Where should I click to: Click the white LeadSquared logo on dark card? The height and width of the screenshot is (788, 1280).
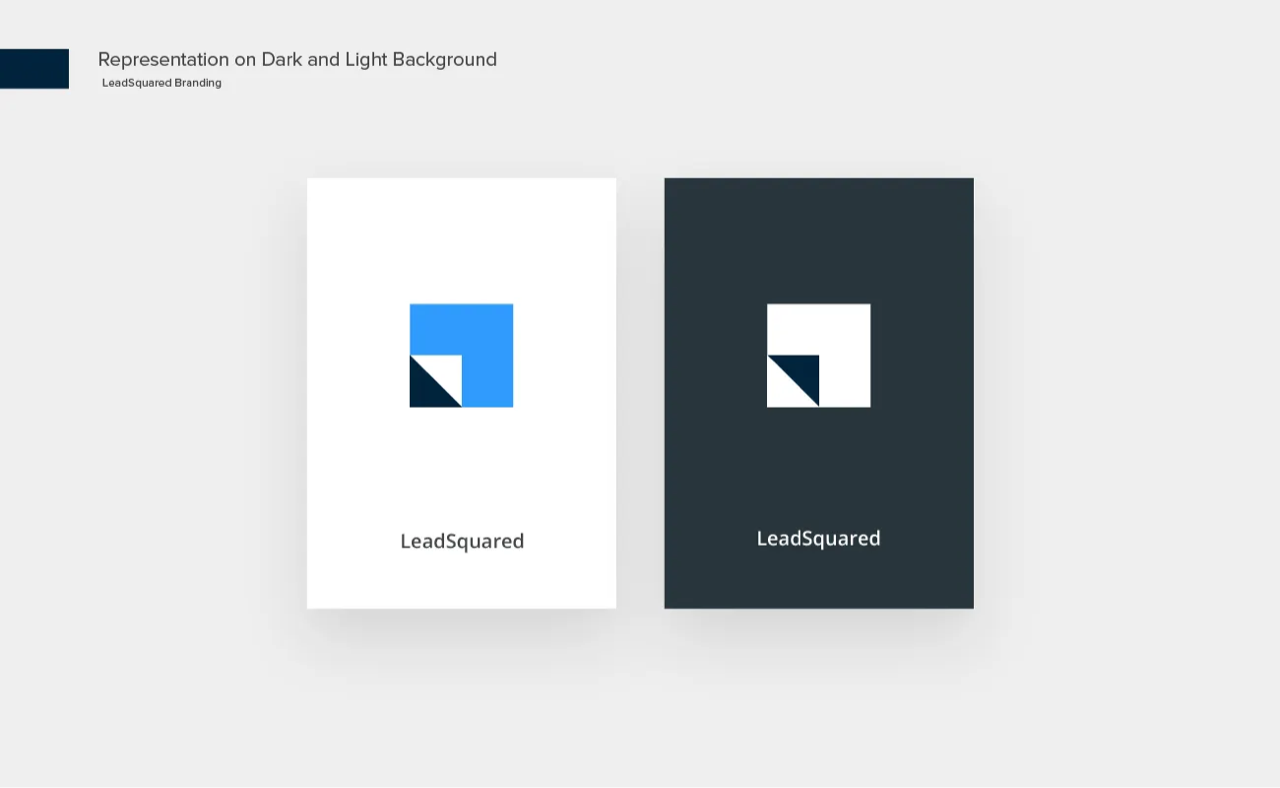click(818, 355)
